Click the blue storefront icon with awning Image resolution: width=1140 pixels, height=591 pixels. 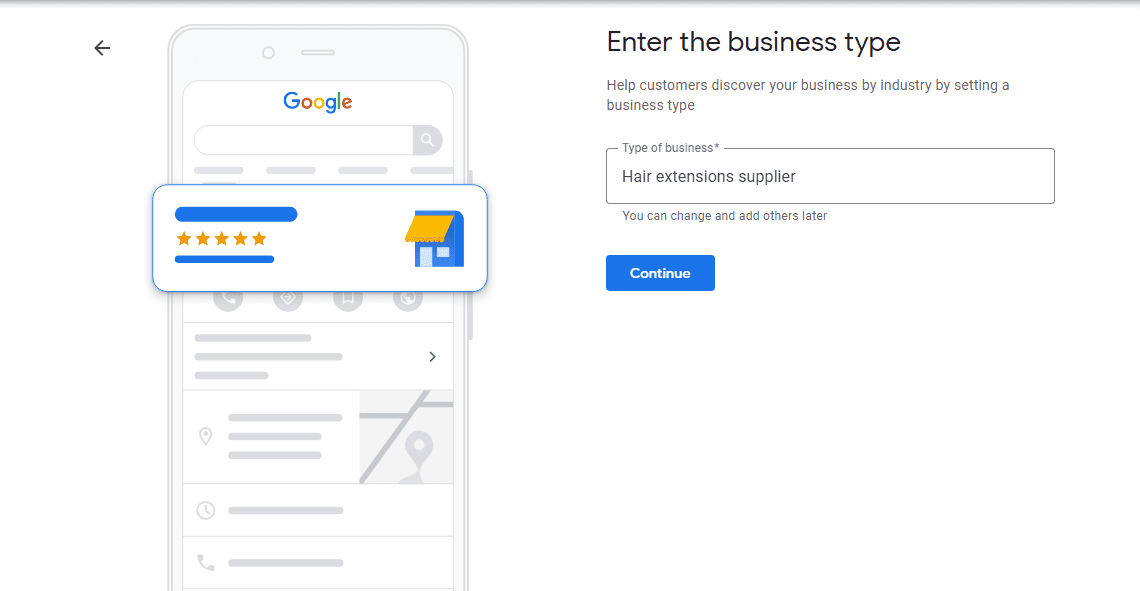pos(435,238)
